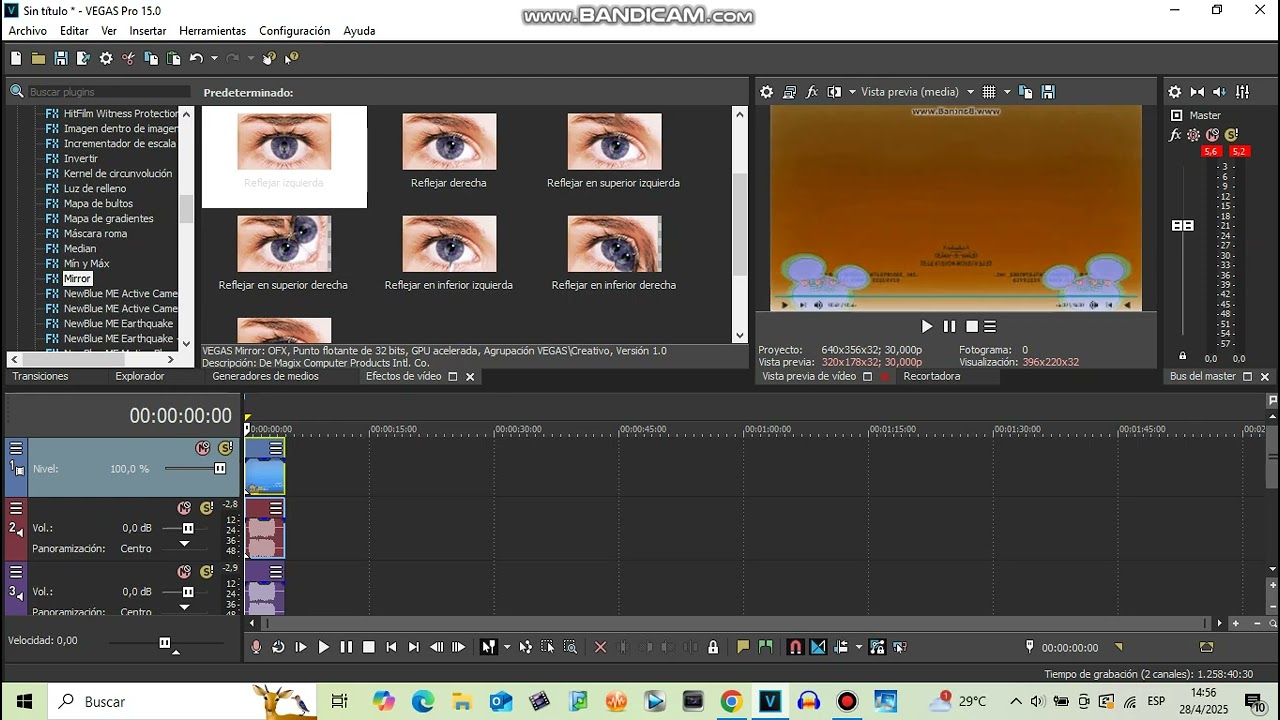
Task: Select Máscara roma plugin
Action: click(95, 233)
